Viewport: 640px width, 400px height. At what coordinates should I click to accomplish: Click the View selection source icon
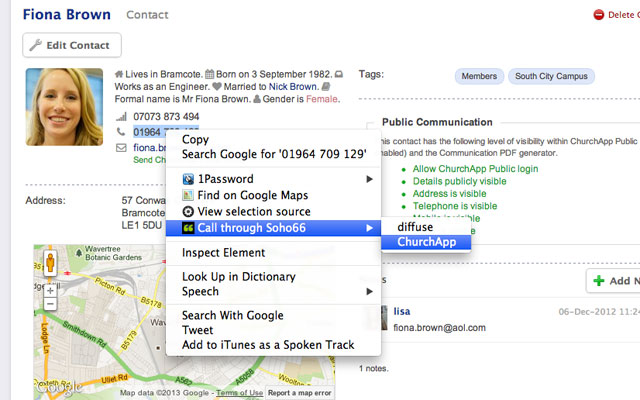tap(187, 212)
